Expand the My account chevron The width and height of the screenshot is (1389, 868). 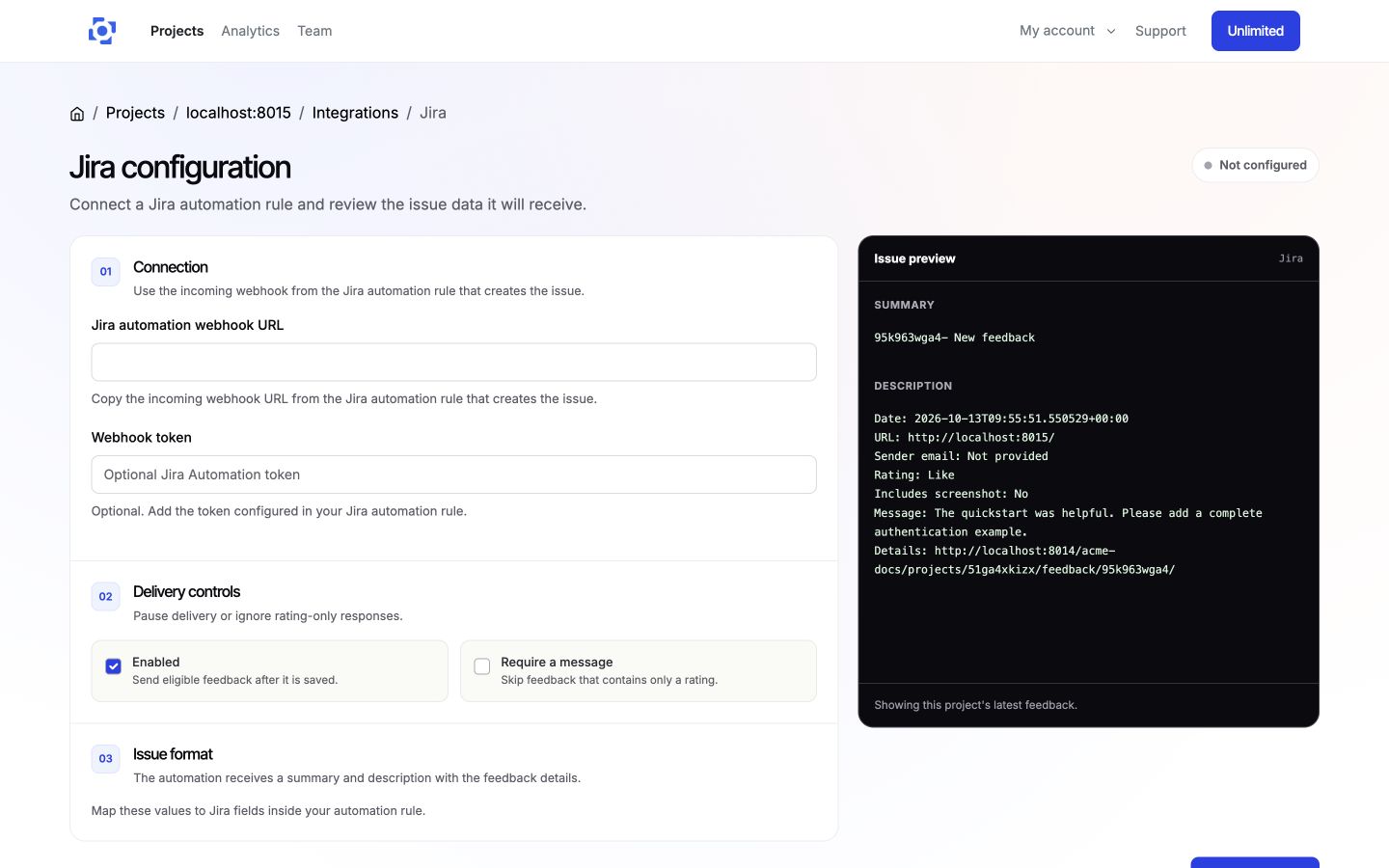(1111, 31)
